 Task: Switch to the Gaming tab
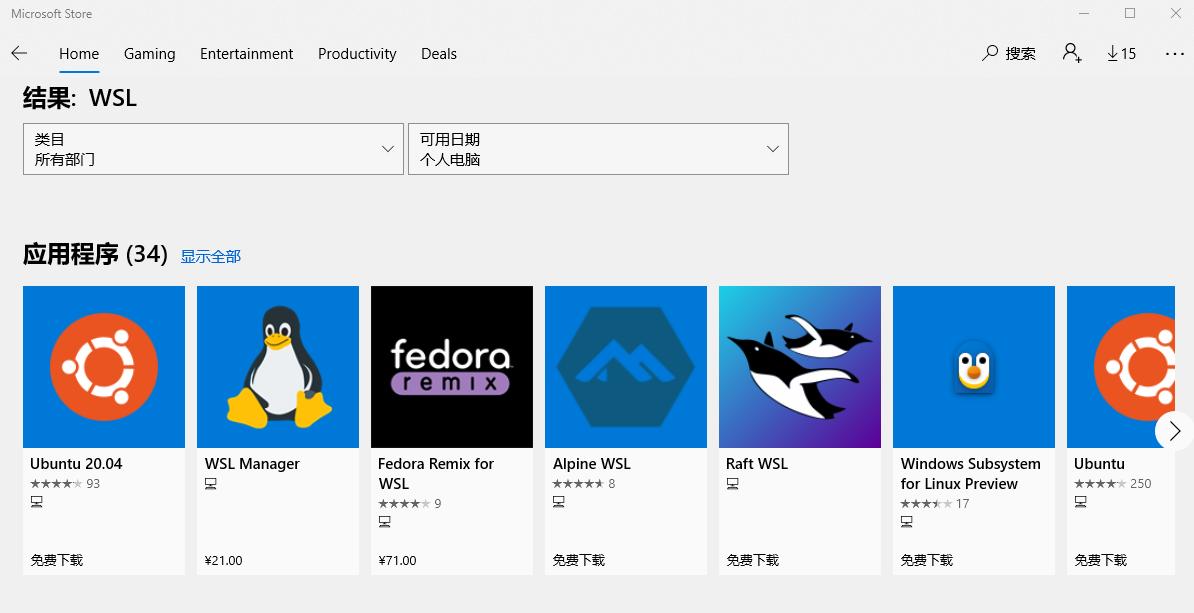(x=149, y=54)
